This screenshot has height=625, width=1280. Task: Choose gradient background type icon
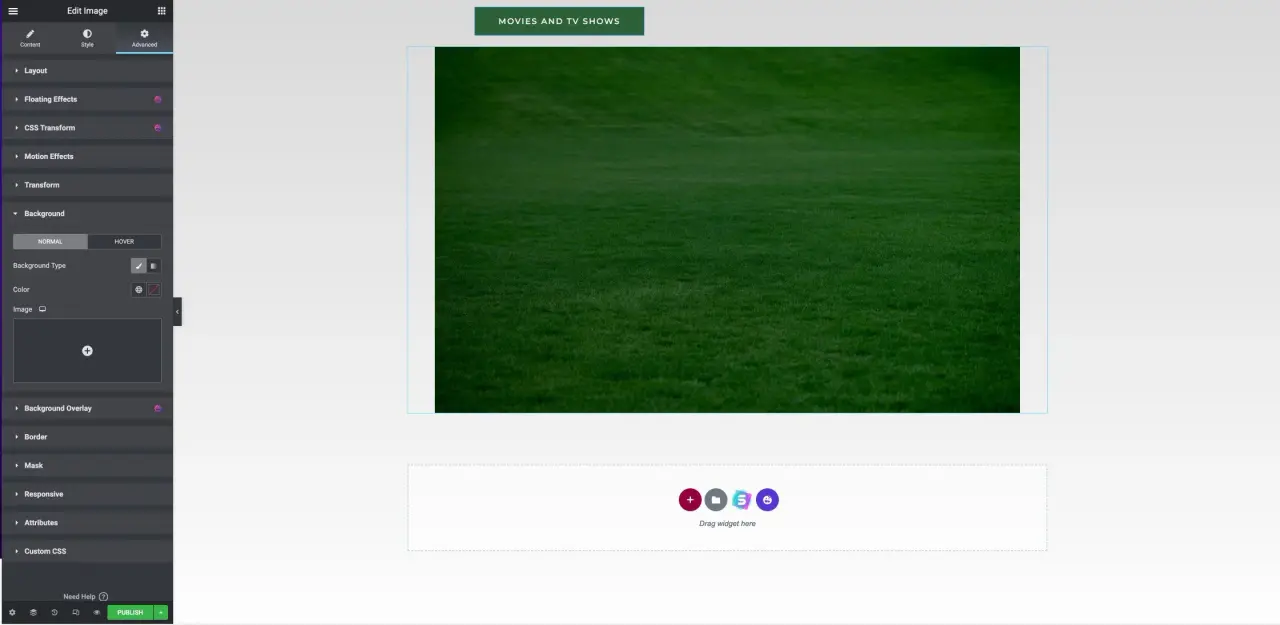coord(154,266)
